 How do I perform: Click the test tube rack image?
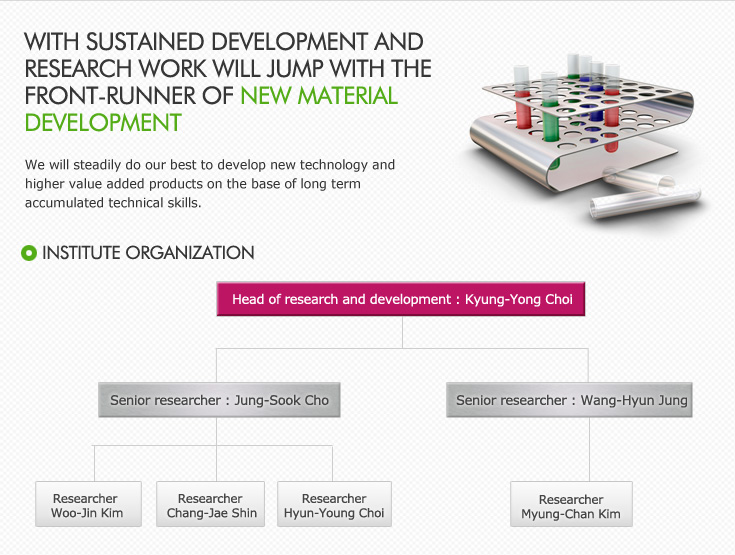(x=586, y=136)
